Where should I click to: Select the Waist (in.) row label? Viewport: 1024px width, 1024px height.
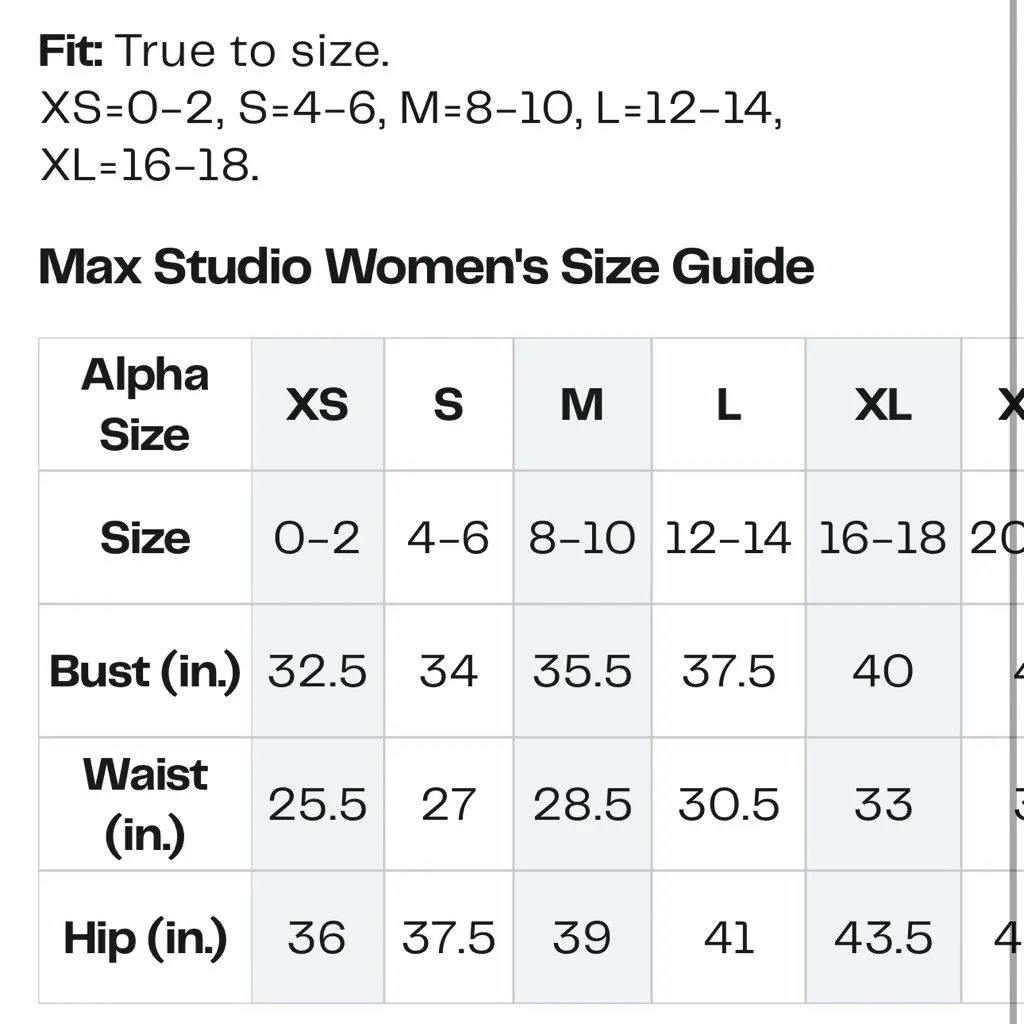(x=145, y=804)
